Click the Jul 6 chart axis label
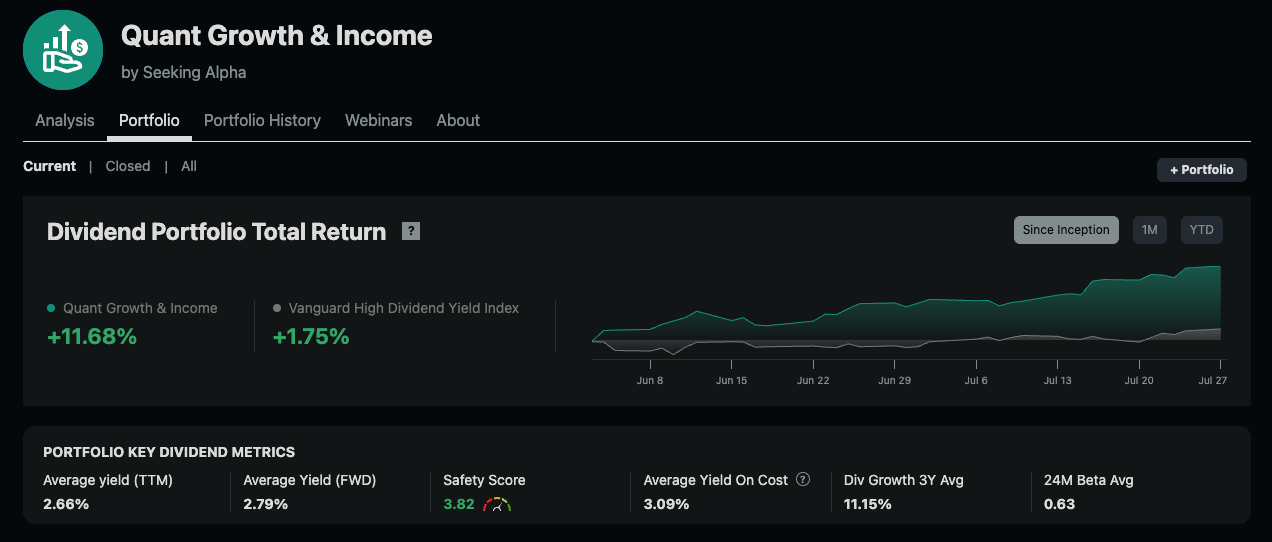Screen dimensions: 1272x542 pyautogui.click(x=976, y=381)
